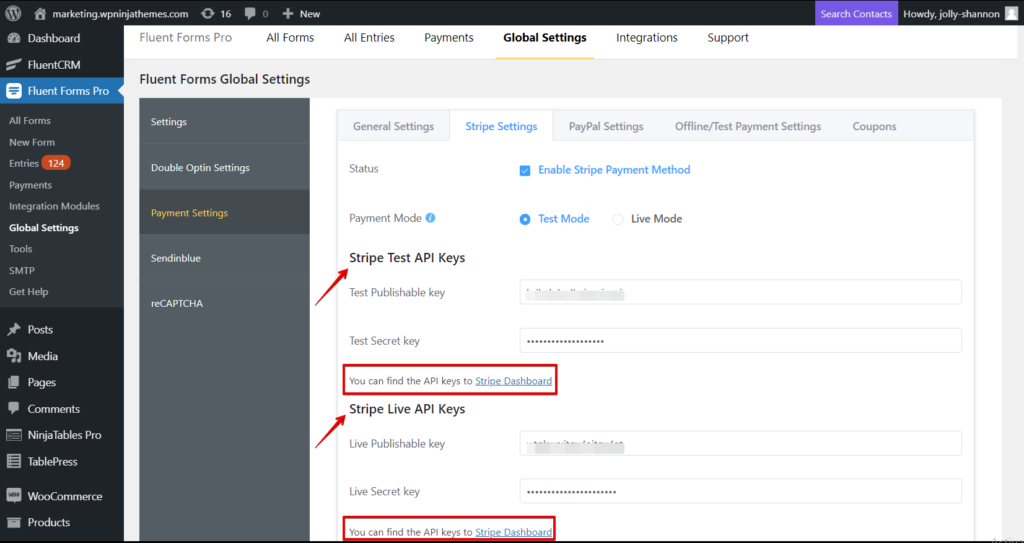Open the All Entries top tab

click(369, 38)
